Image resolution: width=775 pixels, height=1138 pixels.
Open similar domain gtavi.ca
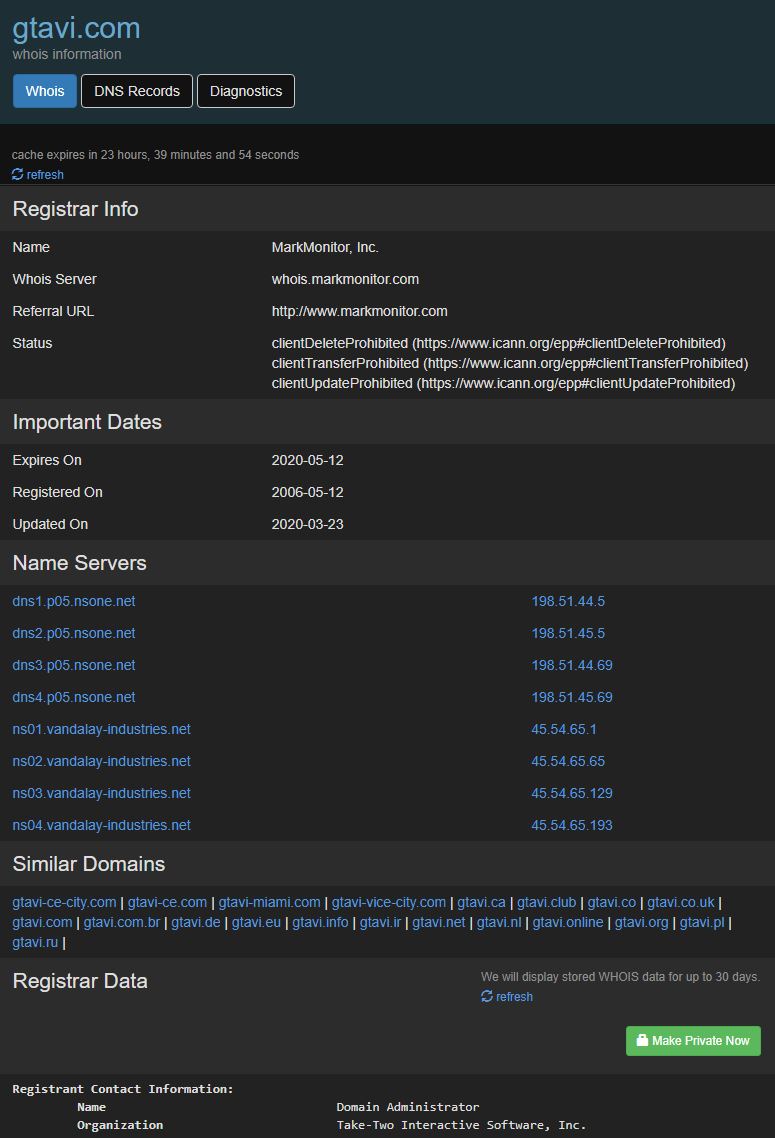[481, 902]
